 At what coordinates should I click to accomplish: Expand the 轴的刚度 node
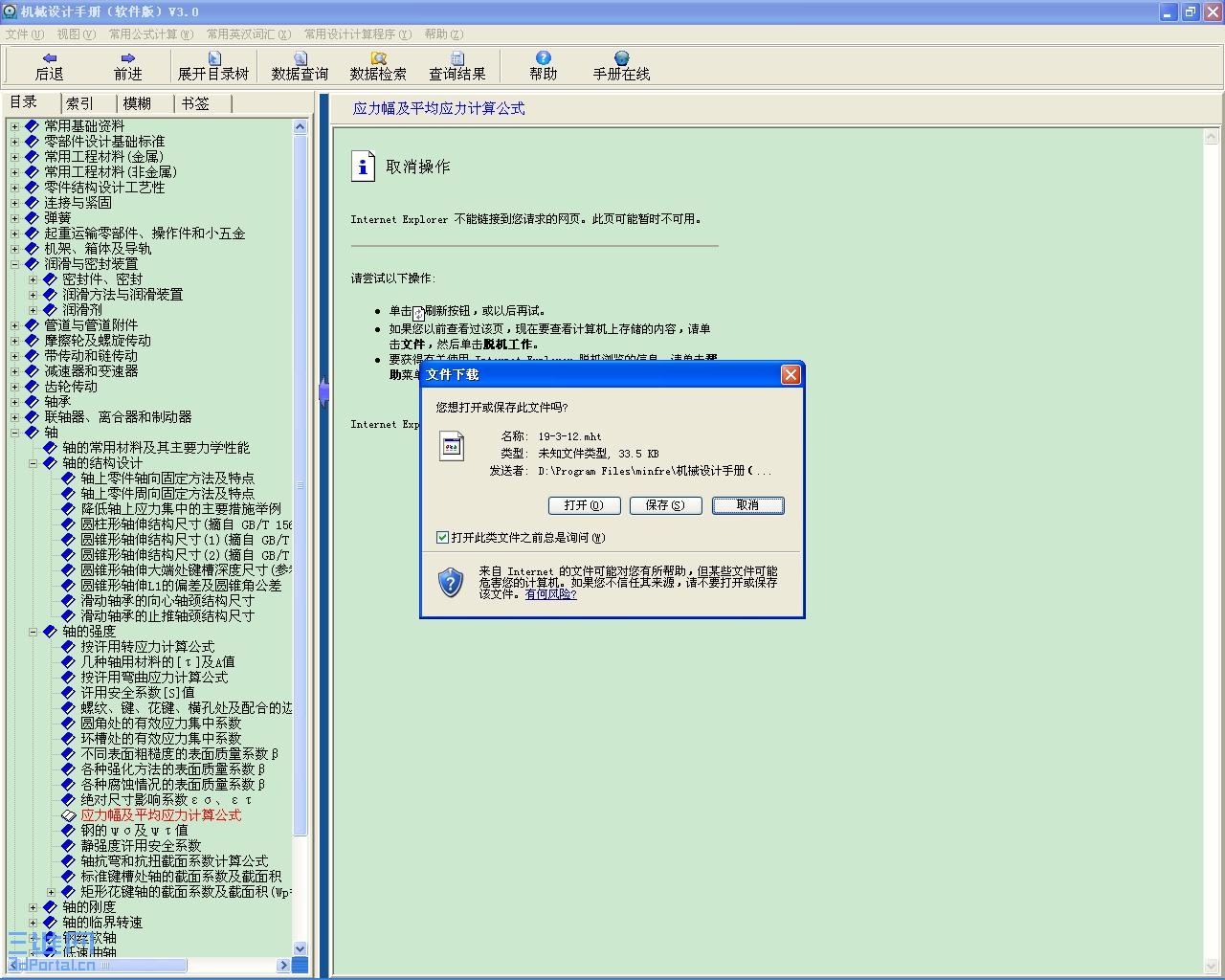(33, 907)
